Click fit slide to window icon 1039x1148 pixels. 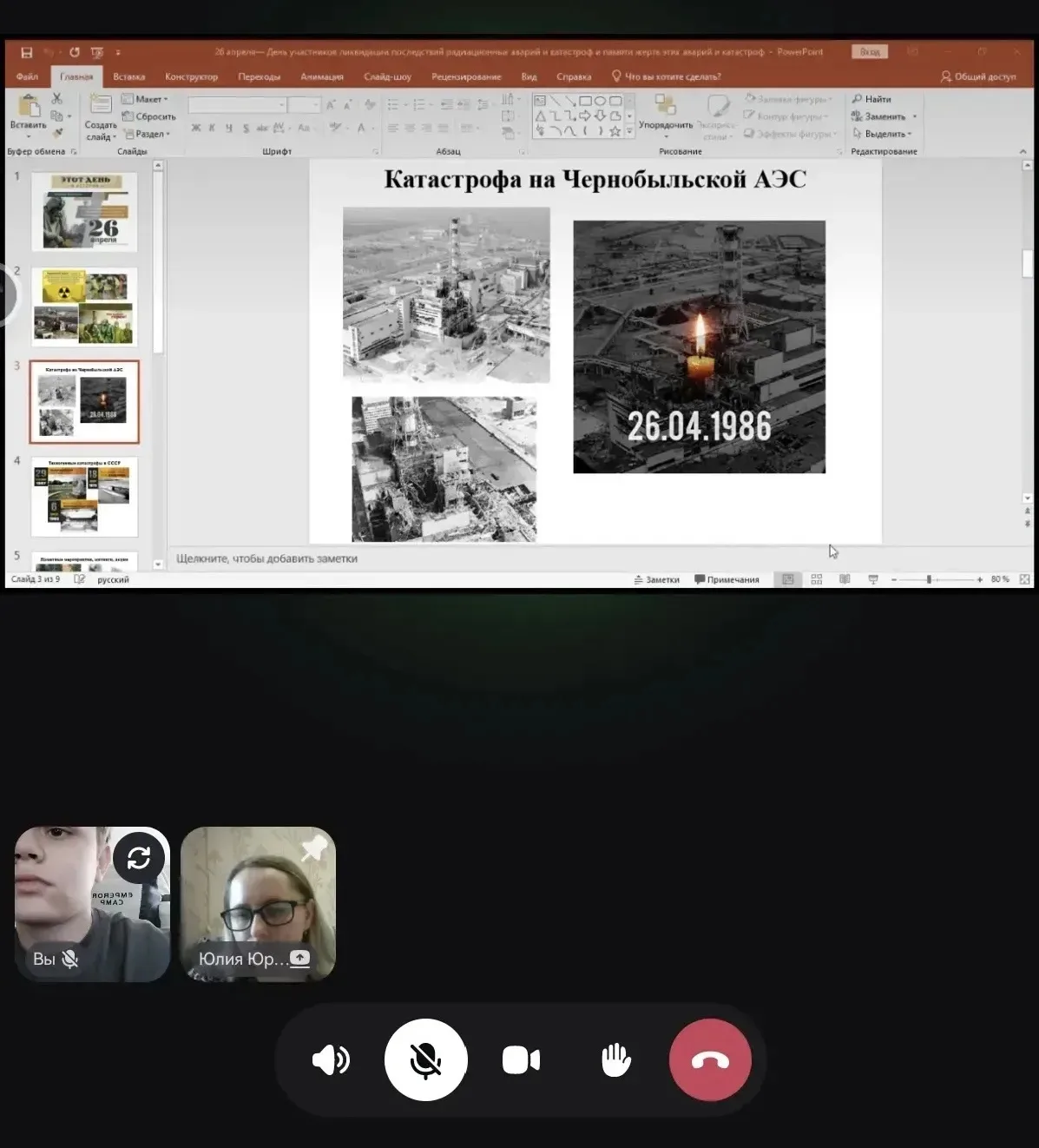[x=1024, y=579]
